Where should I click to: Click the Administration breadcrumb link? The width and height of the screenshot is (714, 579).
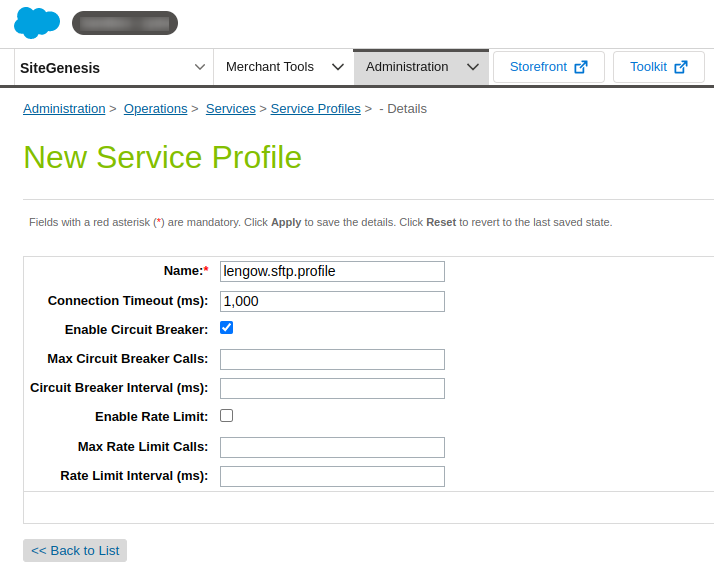coord(64,109)
